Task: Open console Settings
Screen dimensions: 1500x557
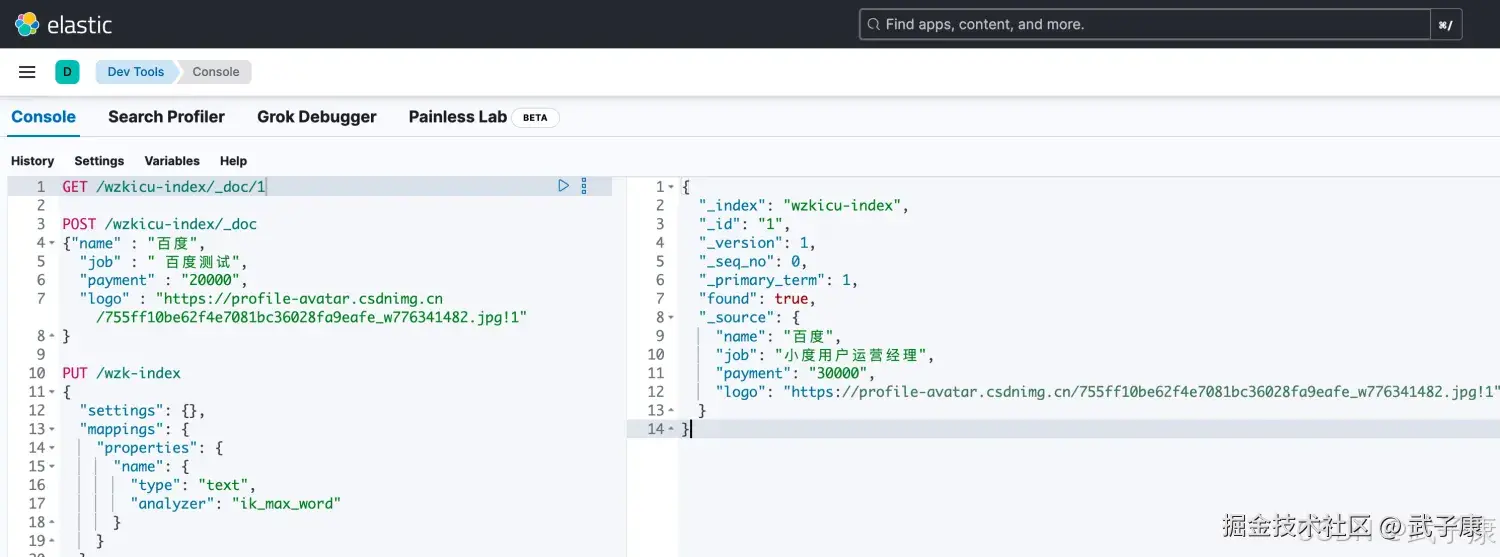Action: coord(99,161)
